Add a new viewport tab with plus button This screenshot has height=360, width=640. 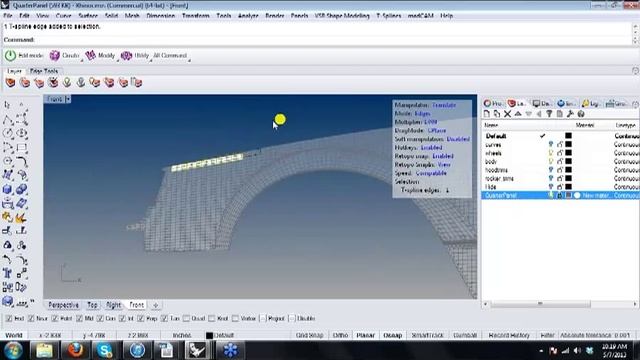pyautogui.click(x=156, y=305)
